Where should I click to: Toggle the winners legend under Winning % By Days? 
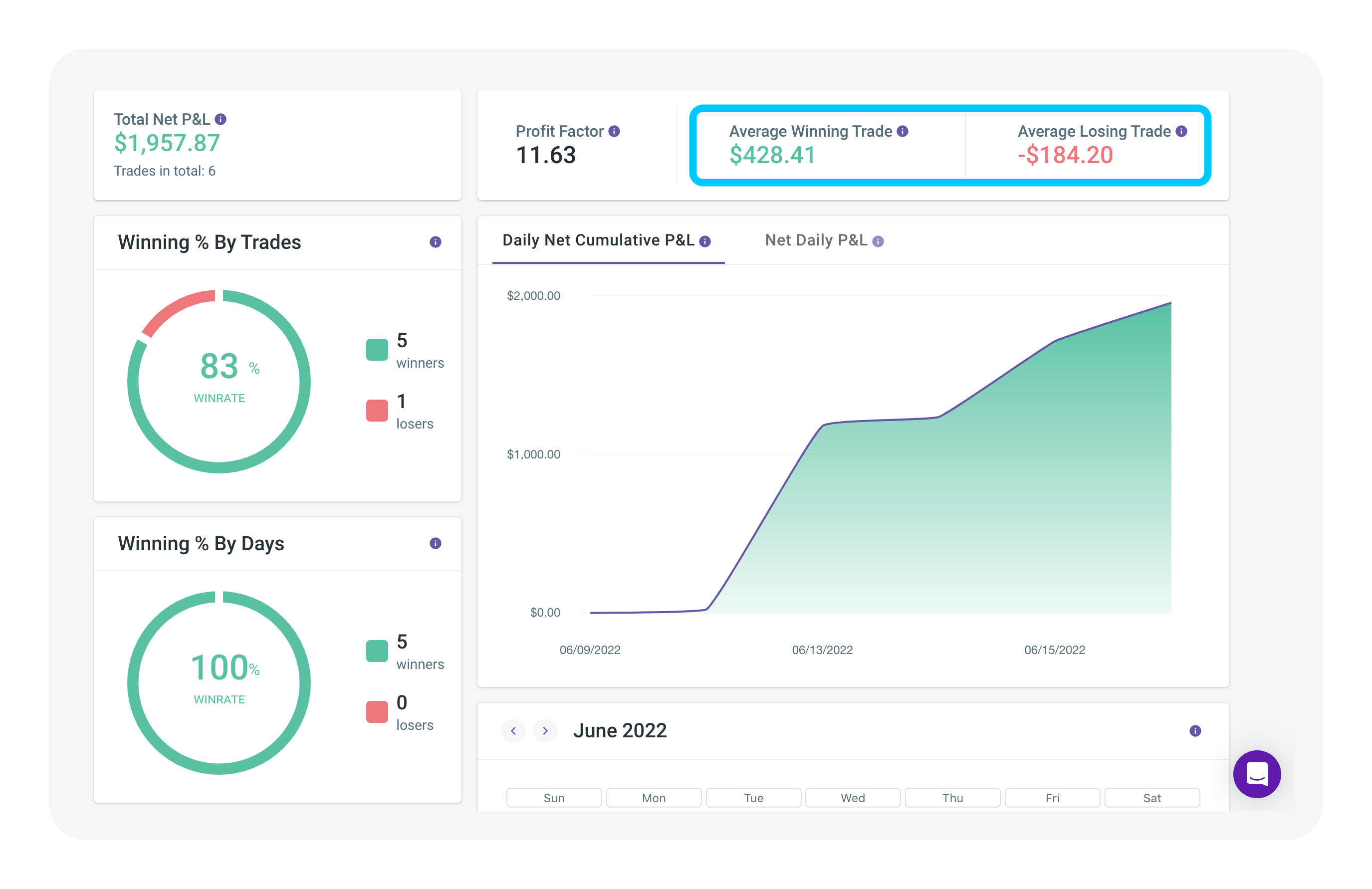click(x=377, y=651)
